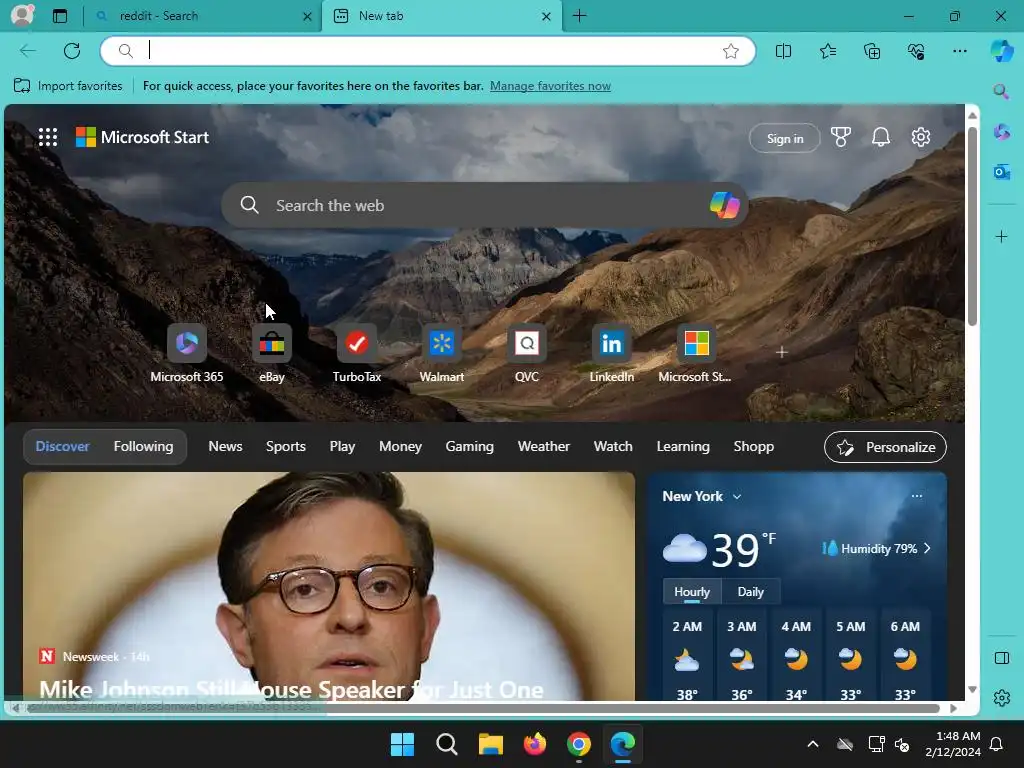Viewport: 1024px width, 768px height.
Task: Open the Play category
Action: click(x=342, y=447)
